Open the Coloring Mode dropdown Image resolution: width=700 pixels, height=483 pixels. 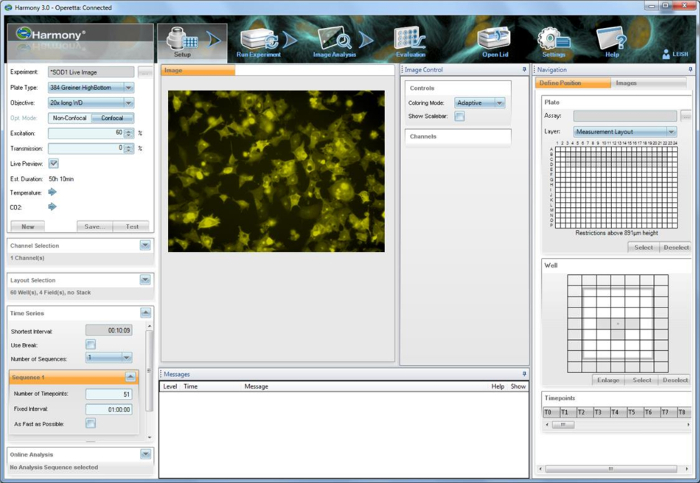pos(480,102)
